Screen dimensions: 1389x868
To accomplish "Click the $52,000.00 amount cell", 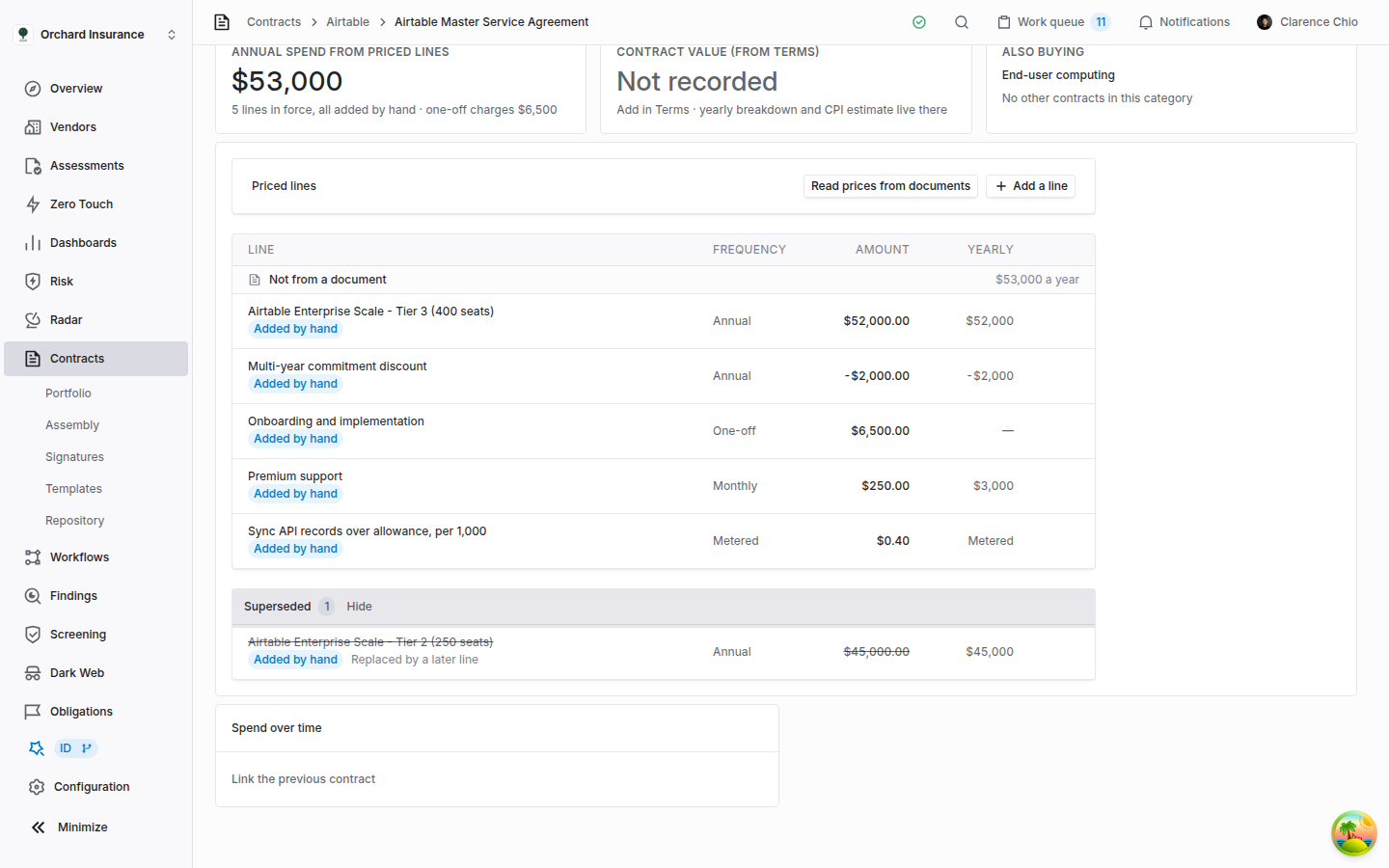I will pos(876,321).
